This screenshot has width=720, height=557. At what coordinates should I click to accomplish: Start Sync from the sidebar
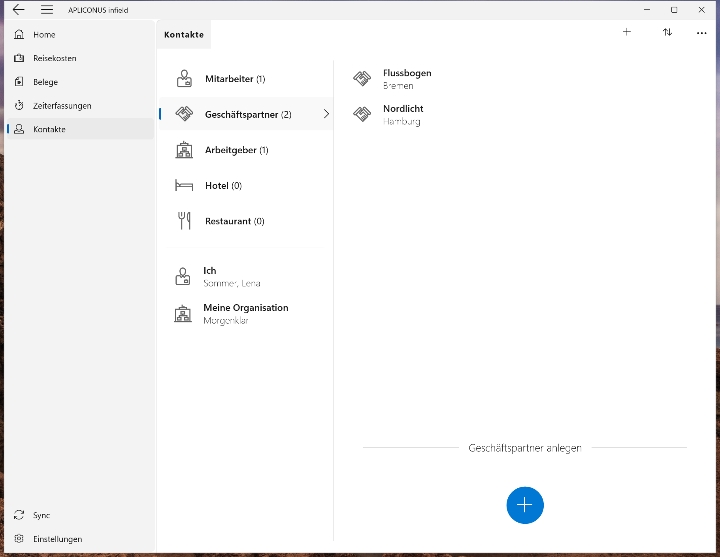80,515
